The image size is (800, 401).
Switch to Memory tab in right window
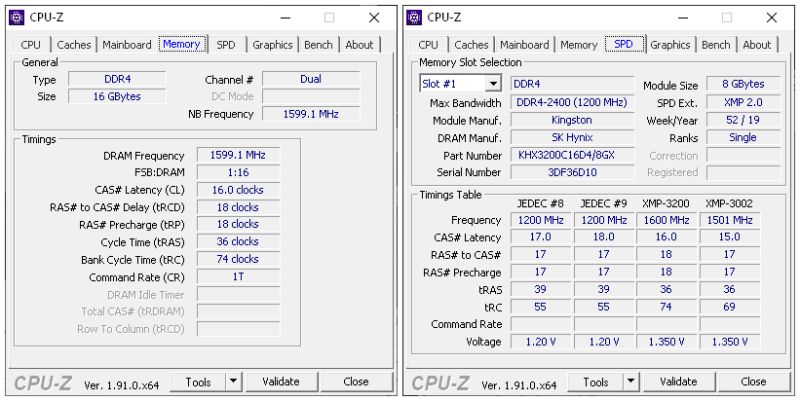click(x=579, y=45)
